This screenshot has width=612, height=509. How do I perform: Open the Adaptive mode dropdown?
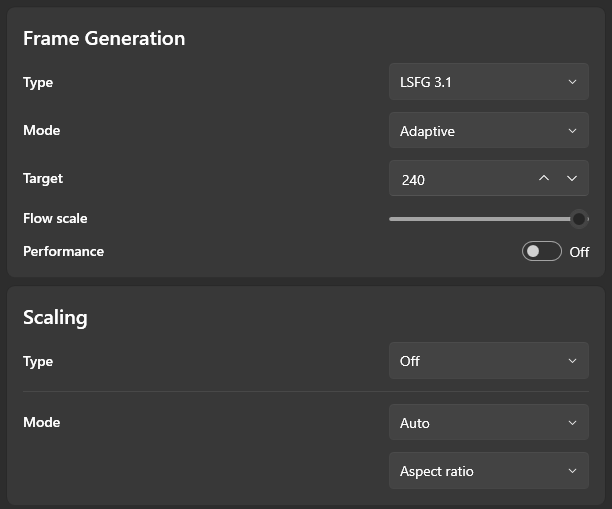489,130
